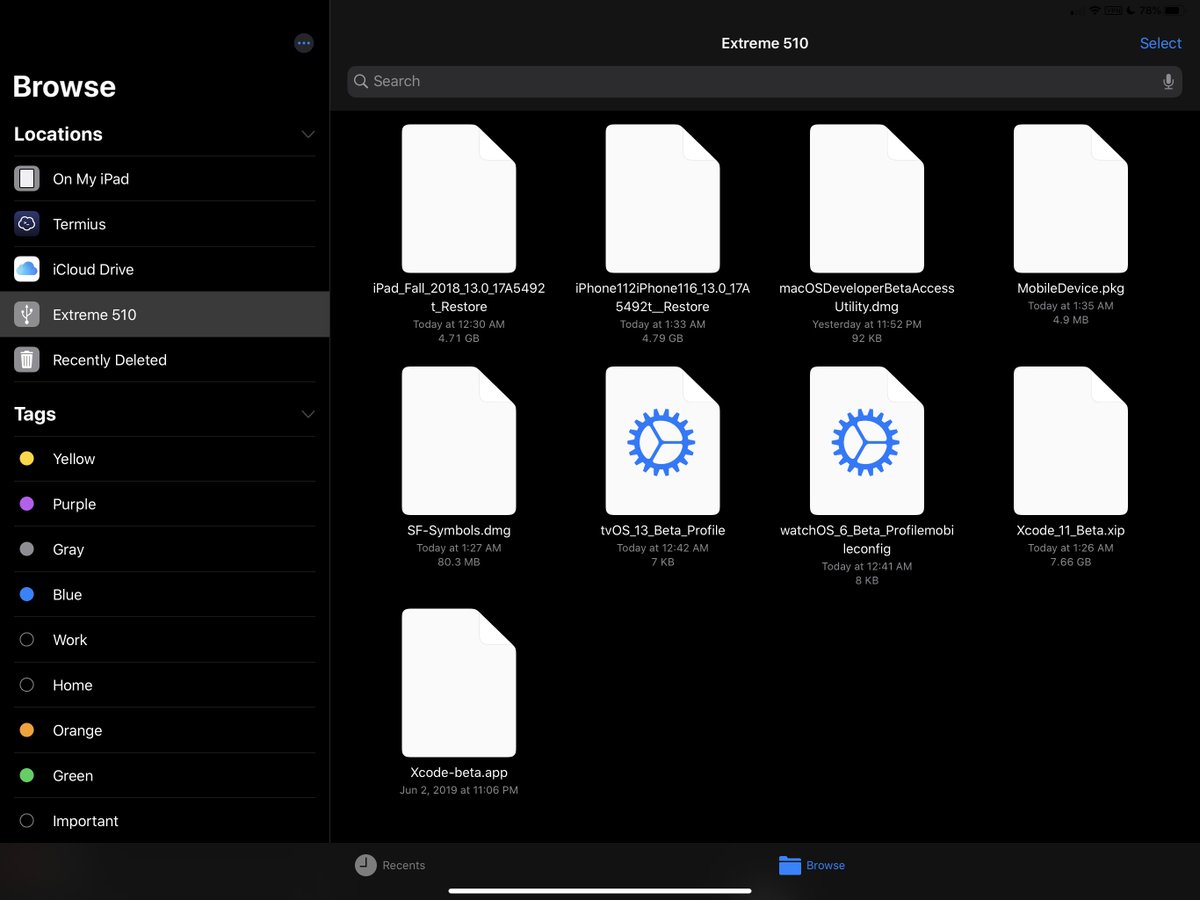The height and width of the screenshot is (900, 1200).
Task: Click the Important tag label
Action: pyautogui.click(x=85, y=821)
